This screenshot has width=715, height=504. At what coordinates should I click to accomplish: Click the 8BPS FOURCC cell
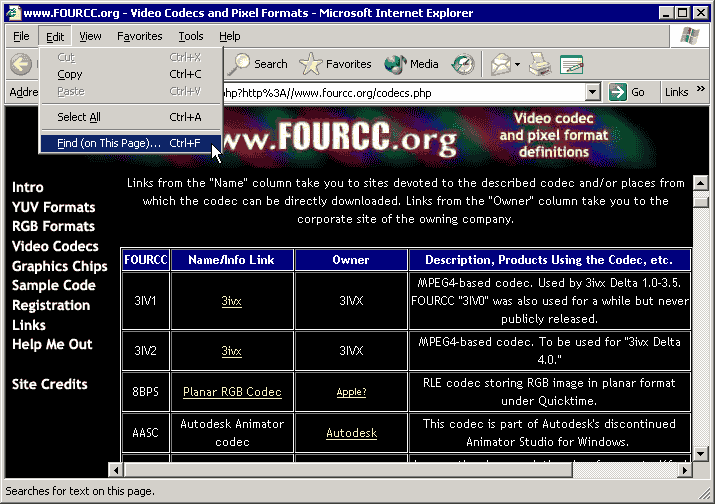(x=145, y=392)
